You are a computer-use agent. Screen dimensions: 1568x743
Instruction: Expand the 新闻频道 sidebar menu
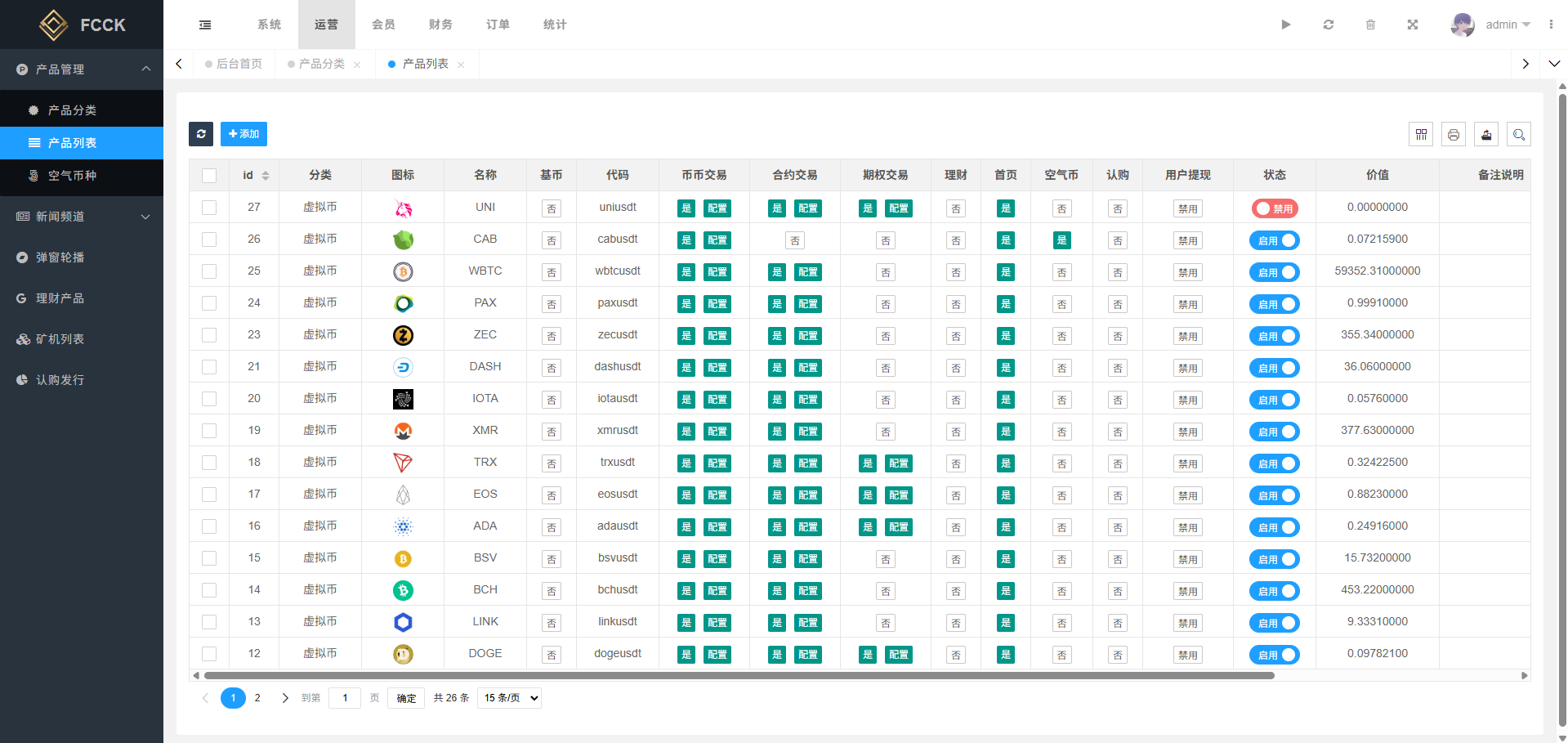(x=82, y=217)
